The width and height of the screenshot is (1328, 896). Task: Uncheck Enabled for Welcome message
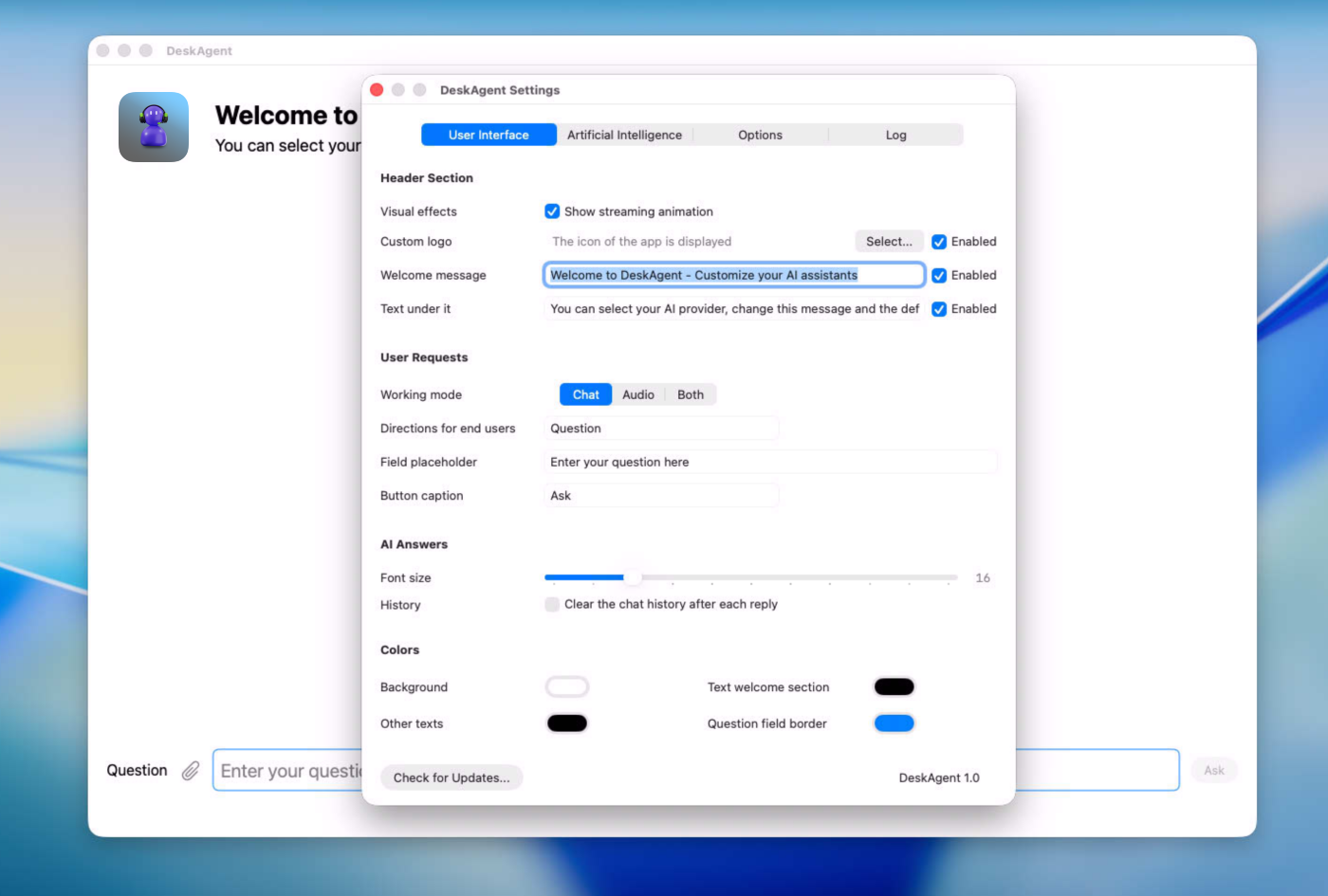pyautogui.click(x=939, y=276)
